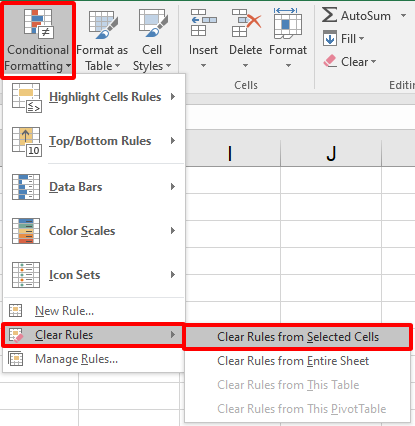Click the Insert cells icon
Screen dimensions: 415x426
[203, 23]
